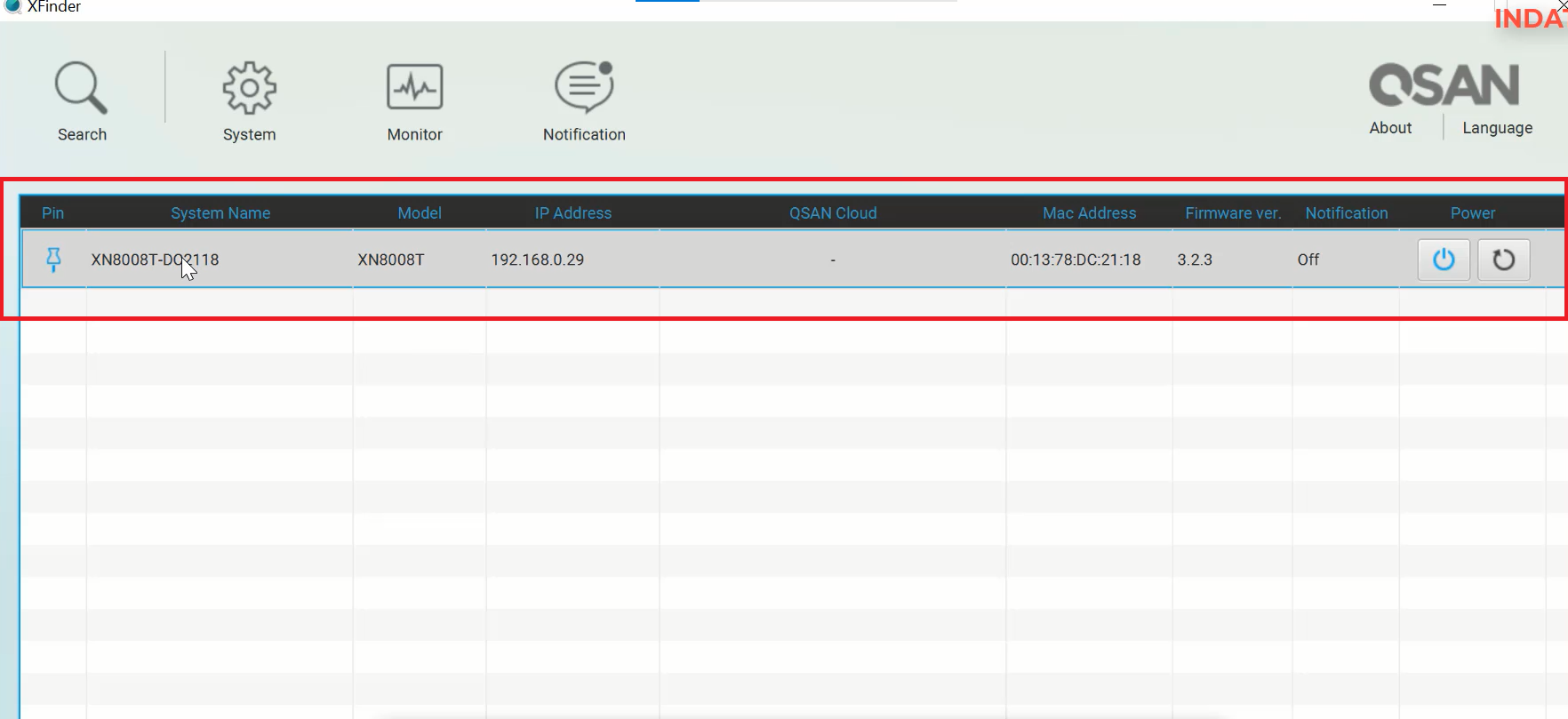
Task: Click the Power column header
Action: [x=1472, y=213]
